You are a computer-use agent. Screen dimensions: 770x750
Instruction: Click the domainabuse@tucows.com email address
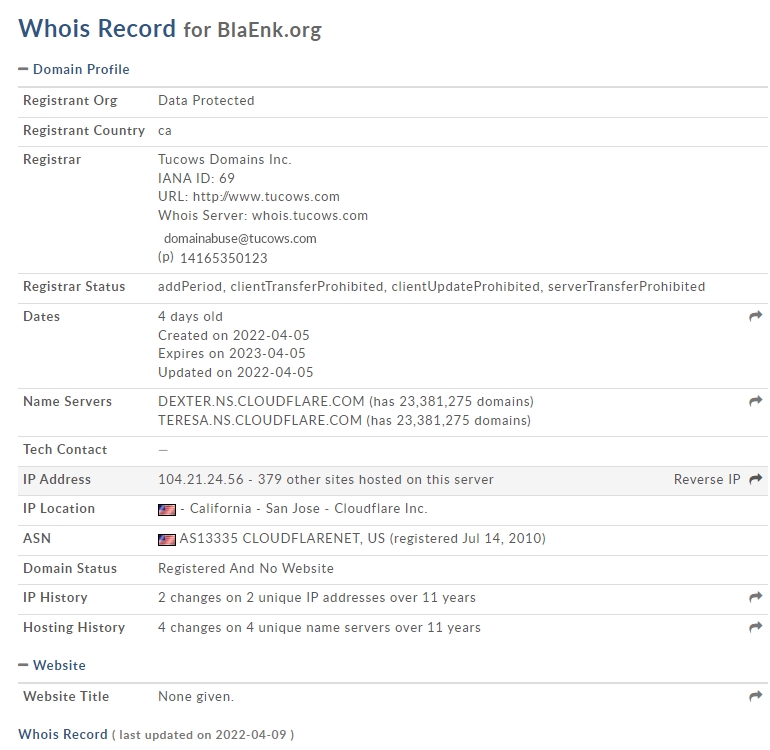click(240, 239)
